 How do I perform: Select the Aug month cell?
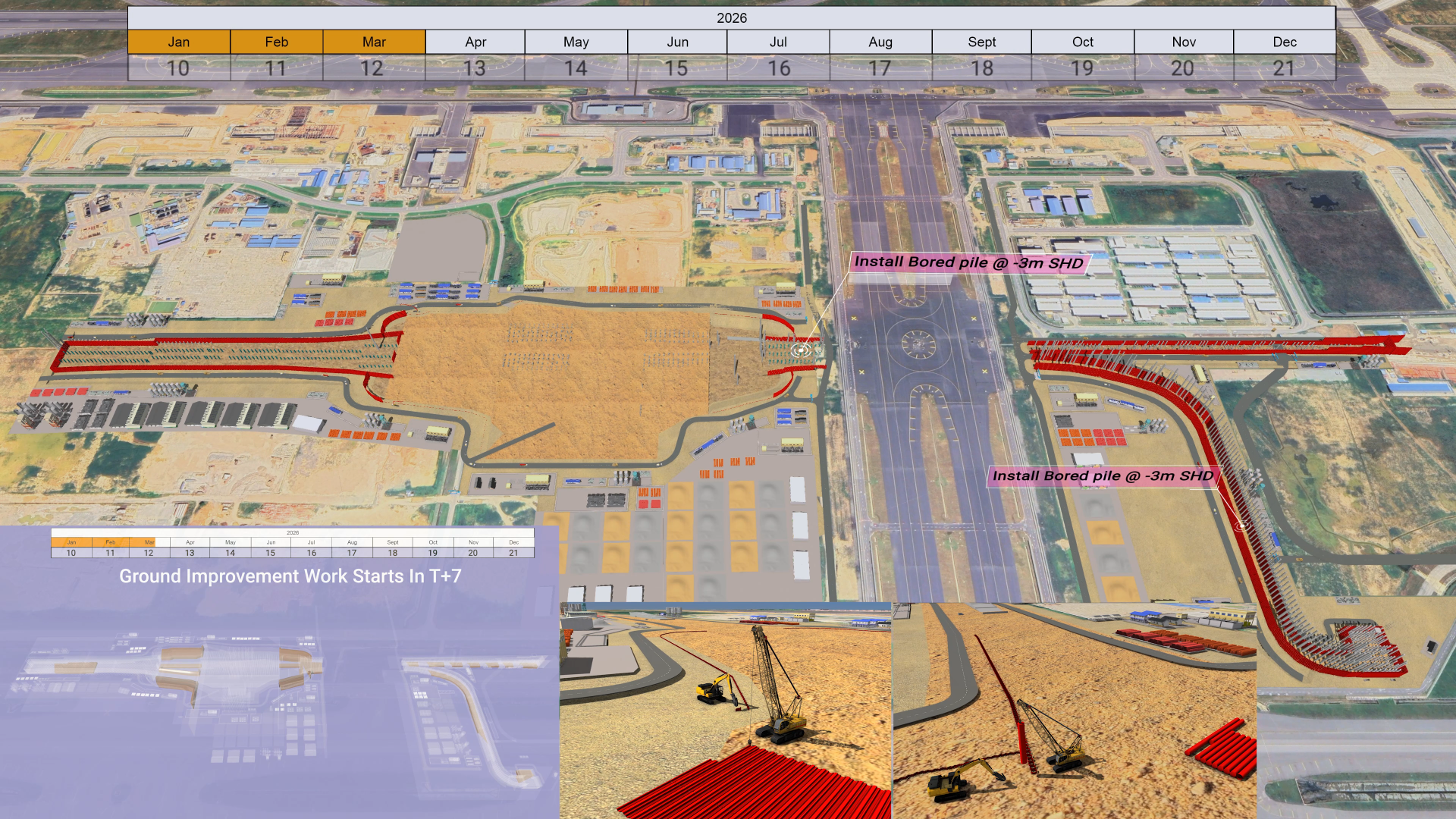tap(880, 42)
